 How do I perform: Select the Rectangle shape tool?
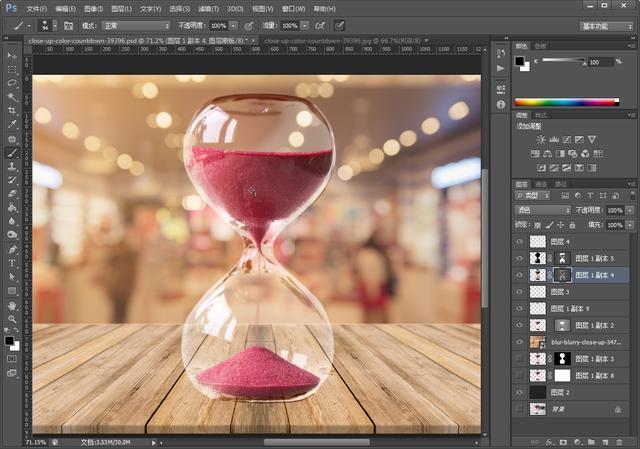12,291
